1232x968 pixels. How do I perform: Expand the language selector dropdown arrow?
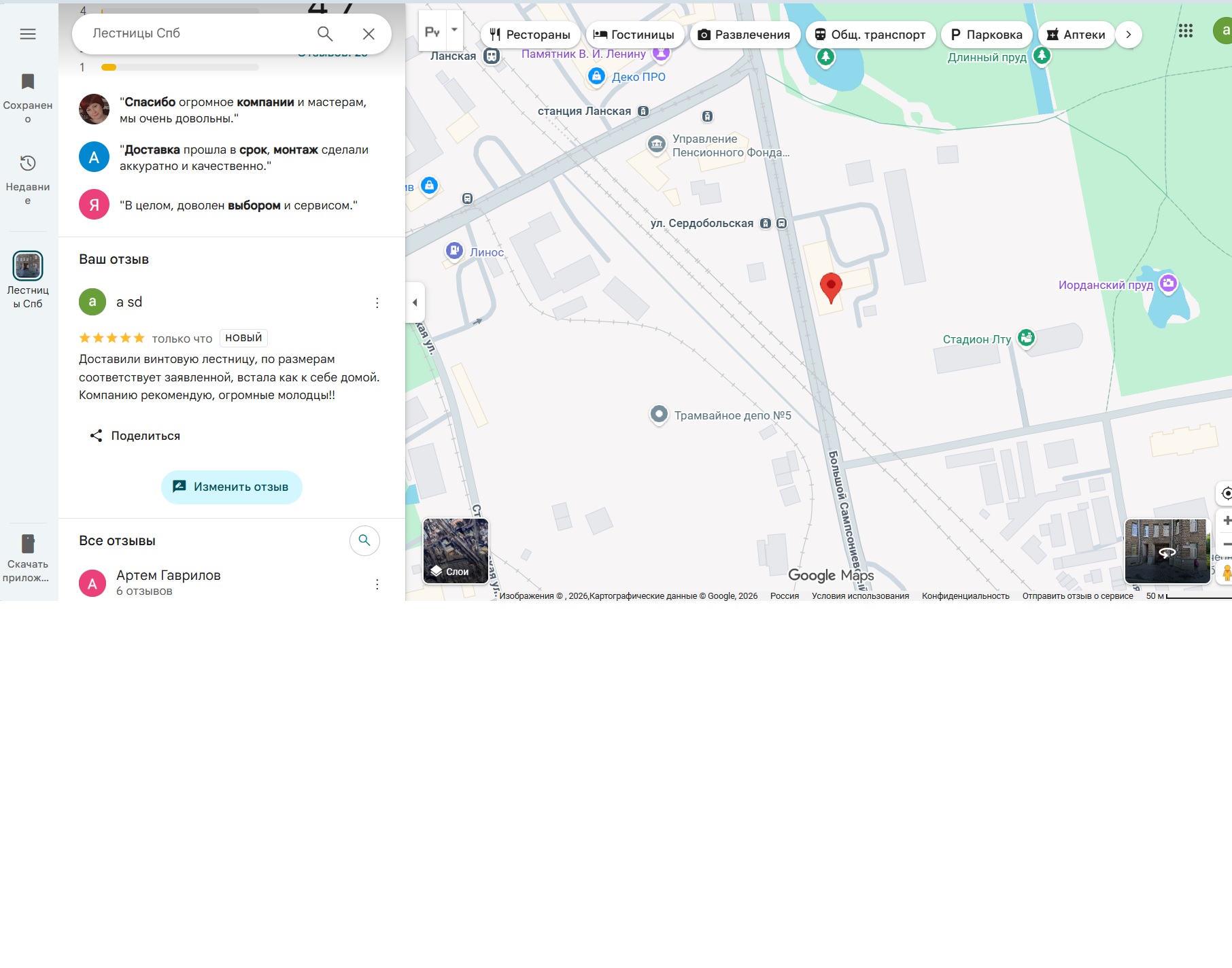454,31
